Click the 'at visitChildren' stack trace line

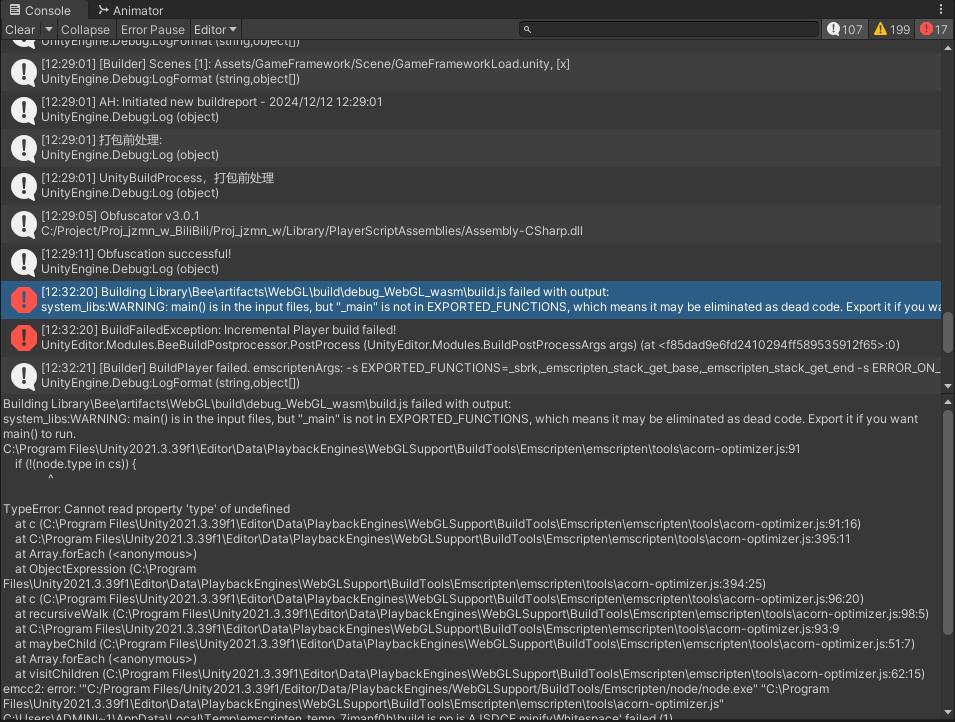coord(470,674)
